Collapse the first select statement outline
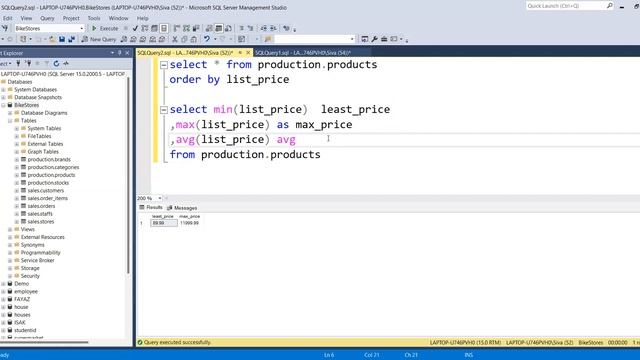640x360 pixels. point(164,64)
